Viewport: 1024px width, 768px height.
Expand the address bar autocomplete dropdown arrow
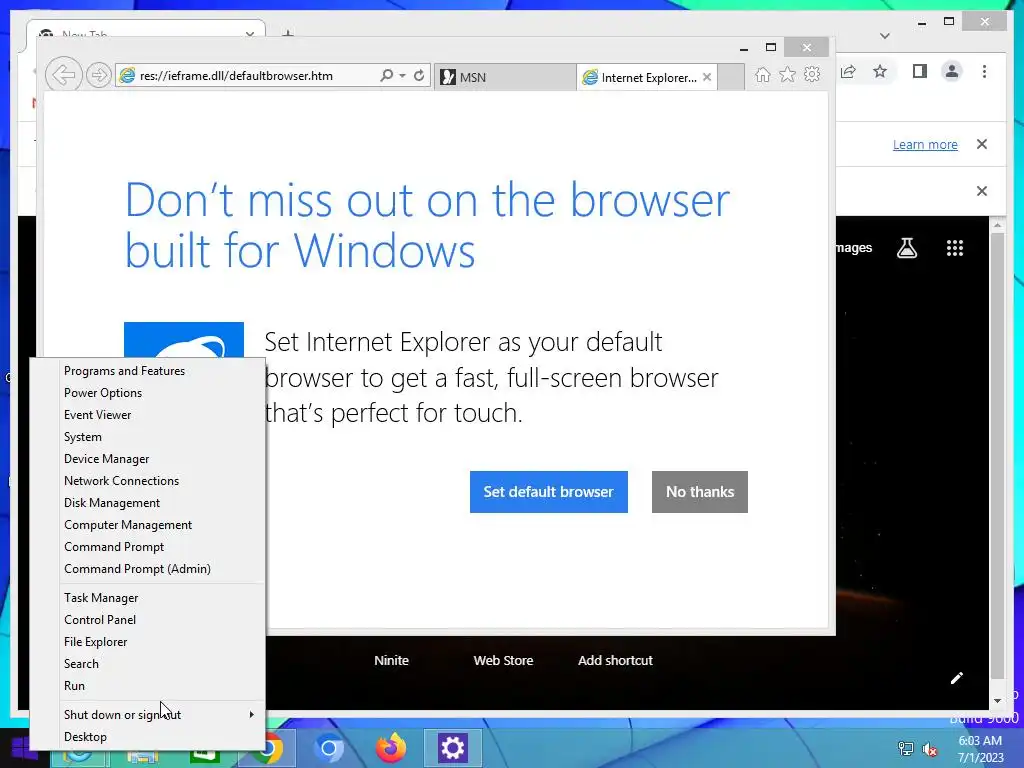tap(402, 76)
